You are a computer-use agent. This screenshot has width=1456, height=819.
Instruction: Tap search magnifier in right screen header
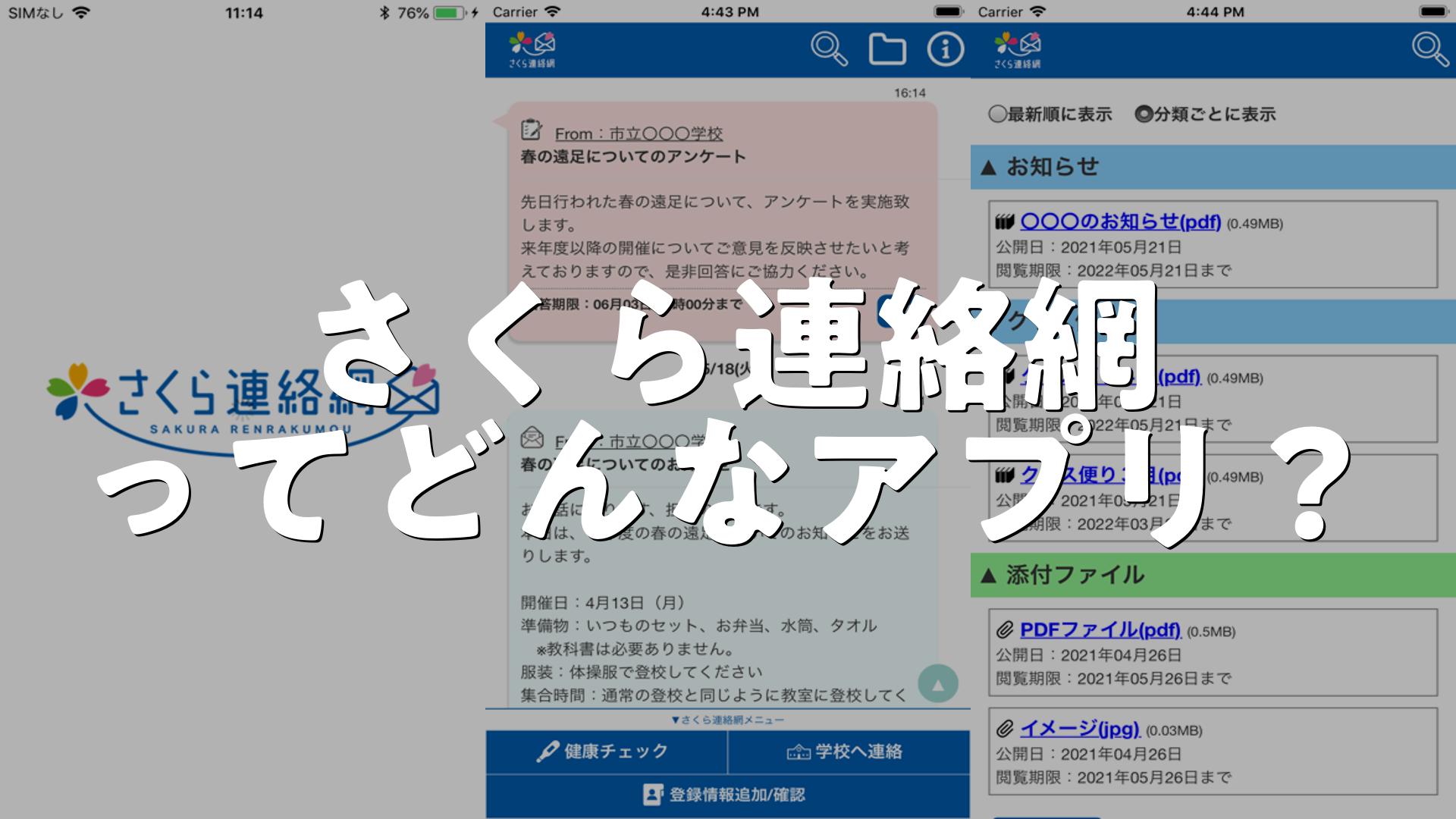1430,49
